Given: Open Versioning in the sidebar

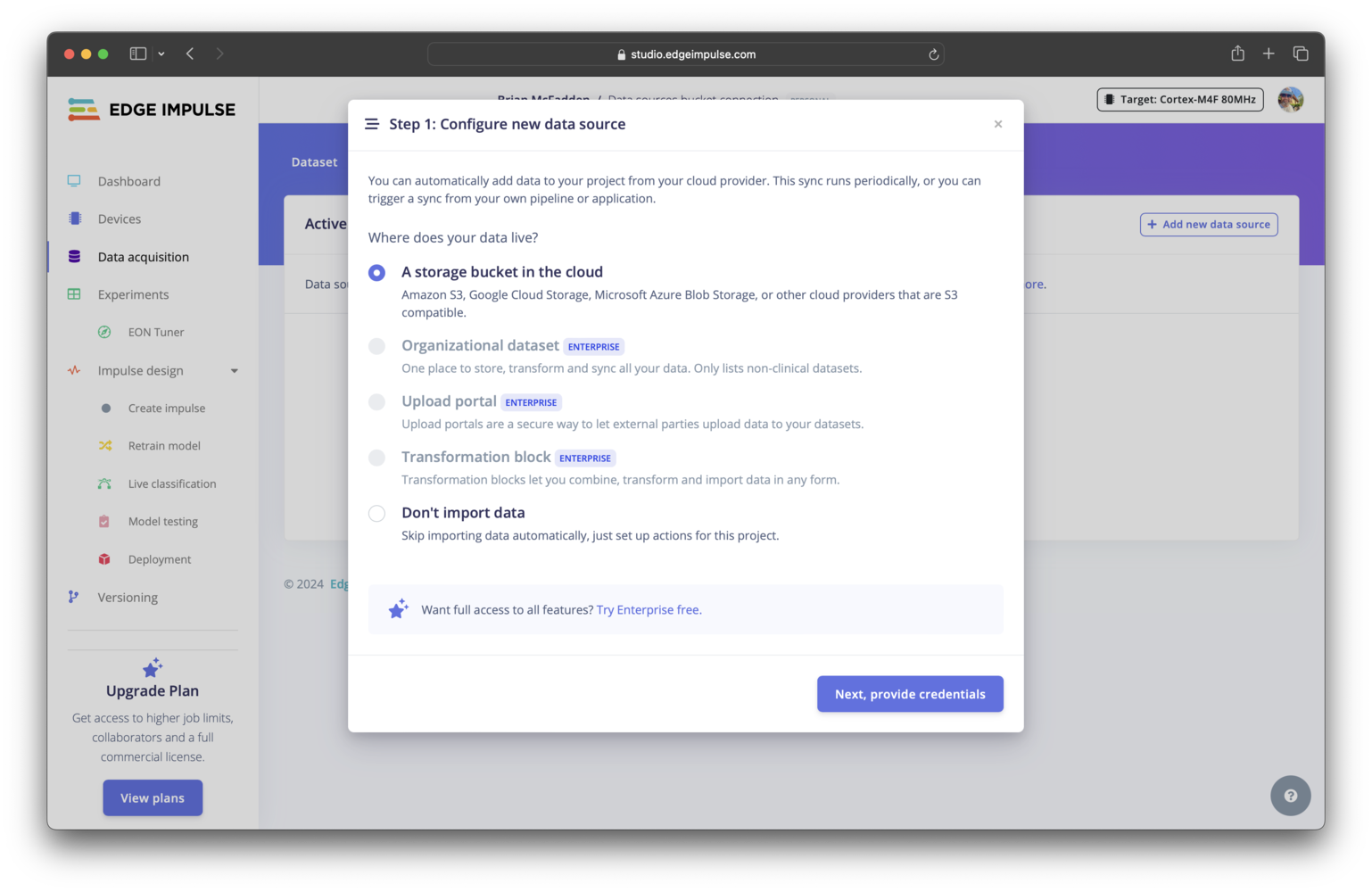Looking at the screenshot, I should (128, 598).
